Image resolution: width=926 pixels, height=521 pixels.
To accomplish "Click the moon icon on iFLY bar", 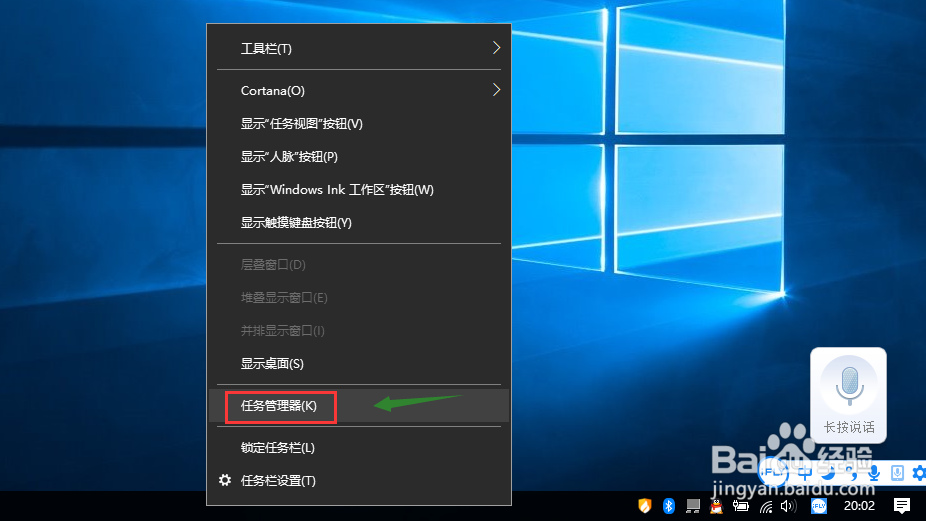I will click(x=829, y=473).
